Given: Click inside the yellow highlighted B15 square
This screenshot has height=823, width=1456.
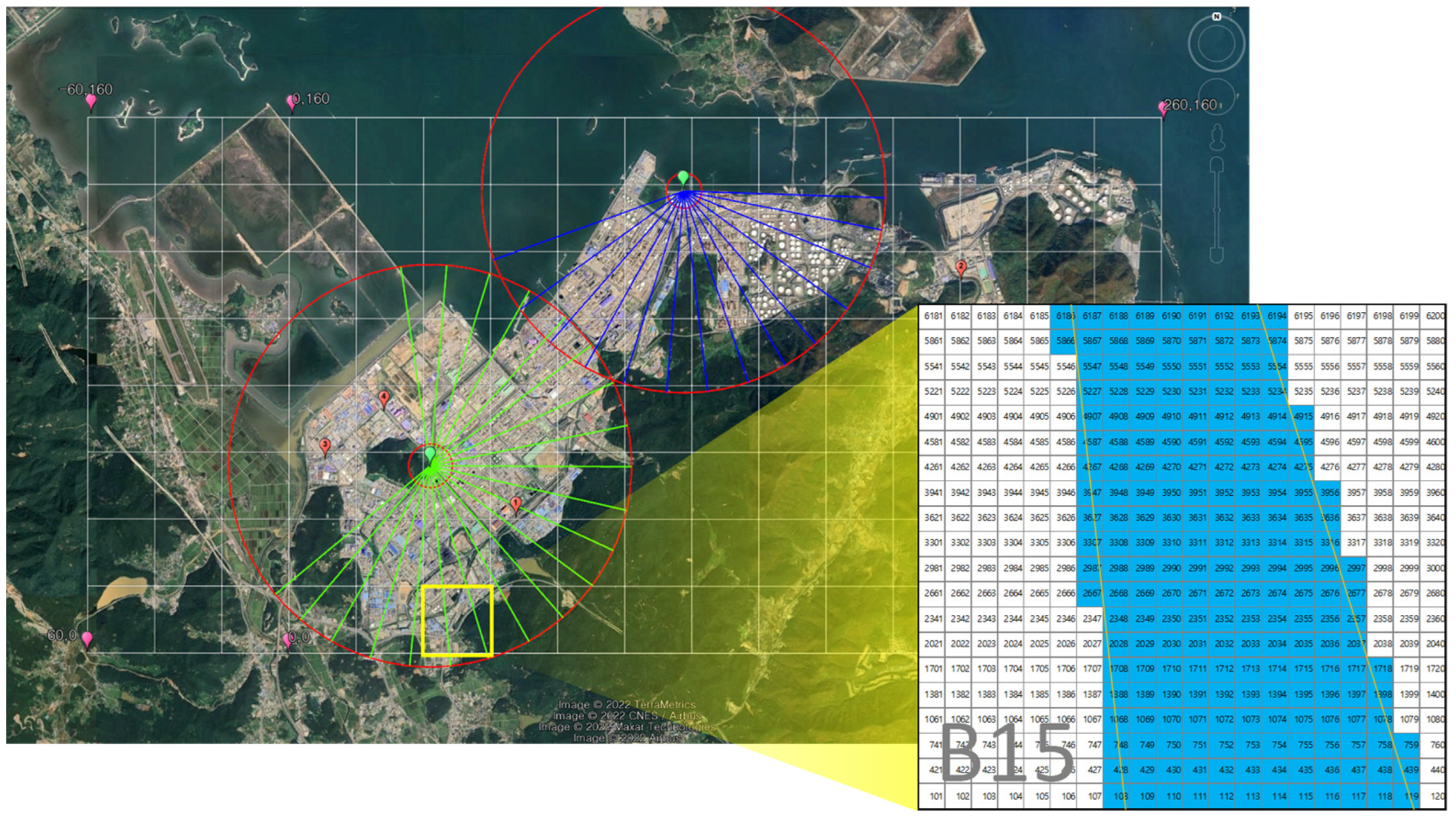Looking at the screenshot, I should (x=457, y=620).
